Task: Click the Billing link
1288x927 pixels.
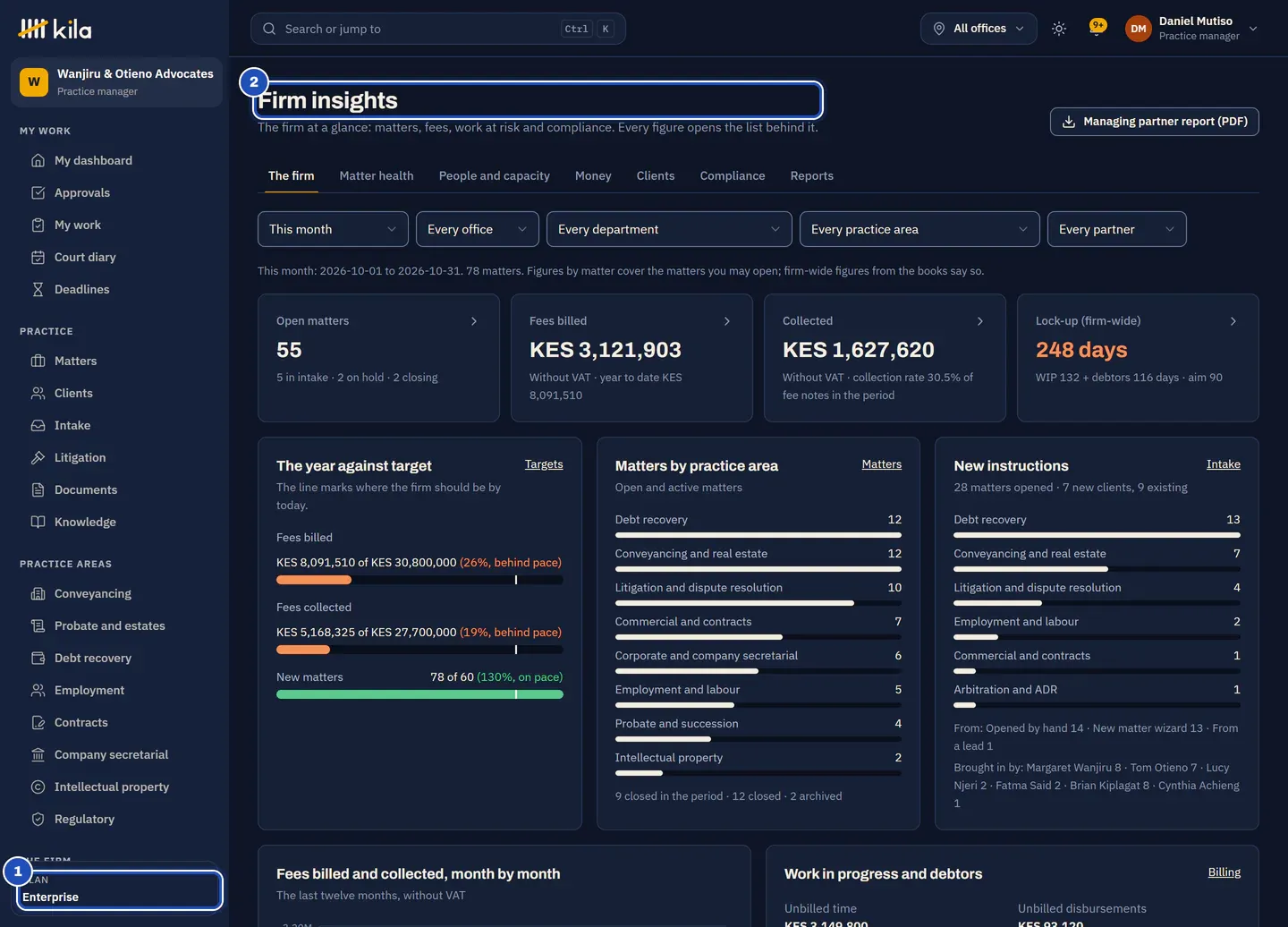Action: pos(1224,872)
